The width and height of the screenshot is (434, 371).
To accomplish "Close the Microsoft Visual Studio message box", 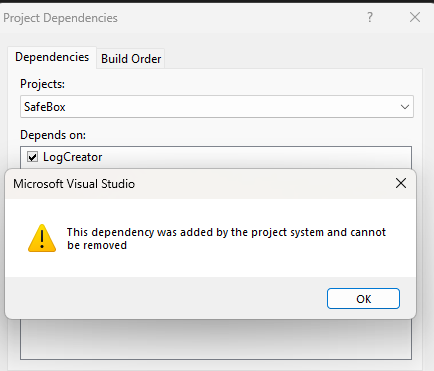I will (401, 183).
